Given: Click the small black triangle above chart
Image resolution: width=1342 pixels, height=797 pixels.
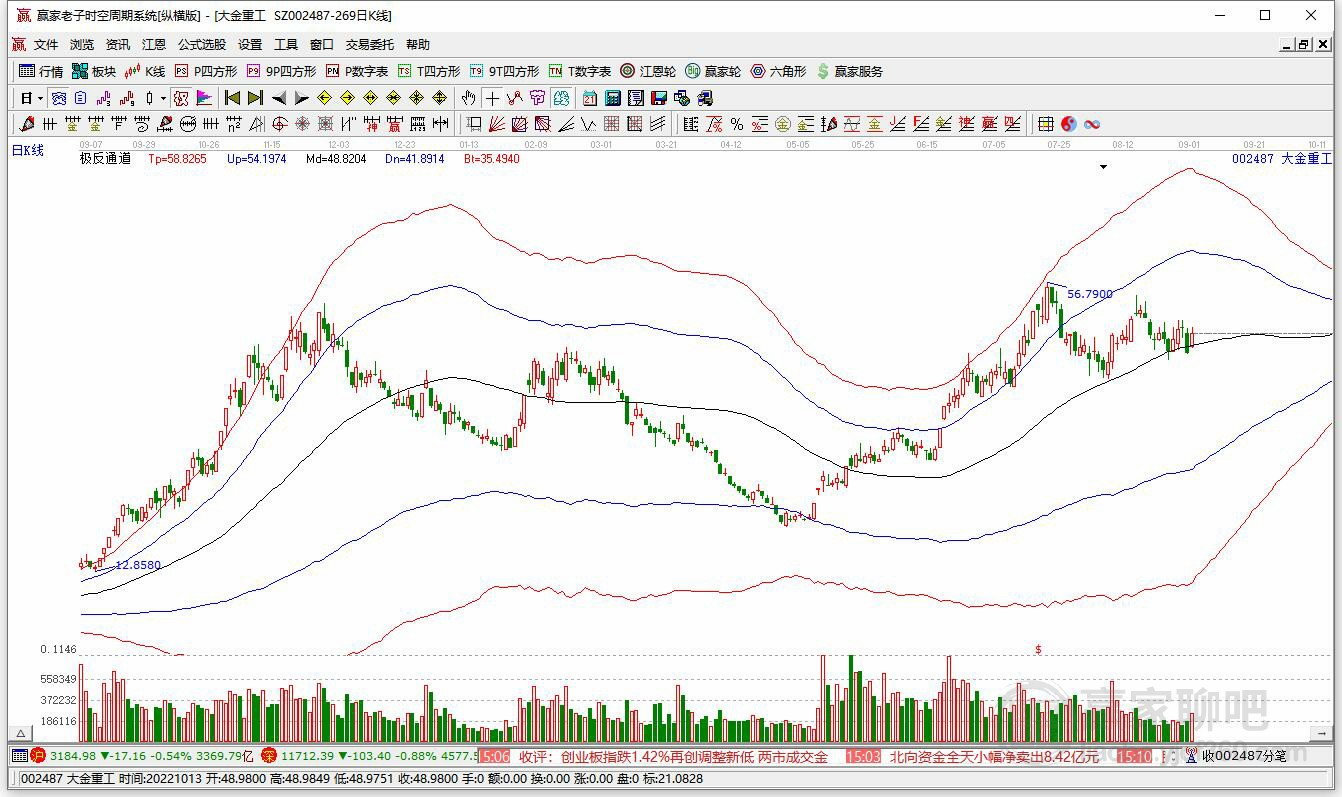Looking at the screenshot, I should (1104, 168).
